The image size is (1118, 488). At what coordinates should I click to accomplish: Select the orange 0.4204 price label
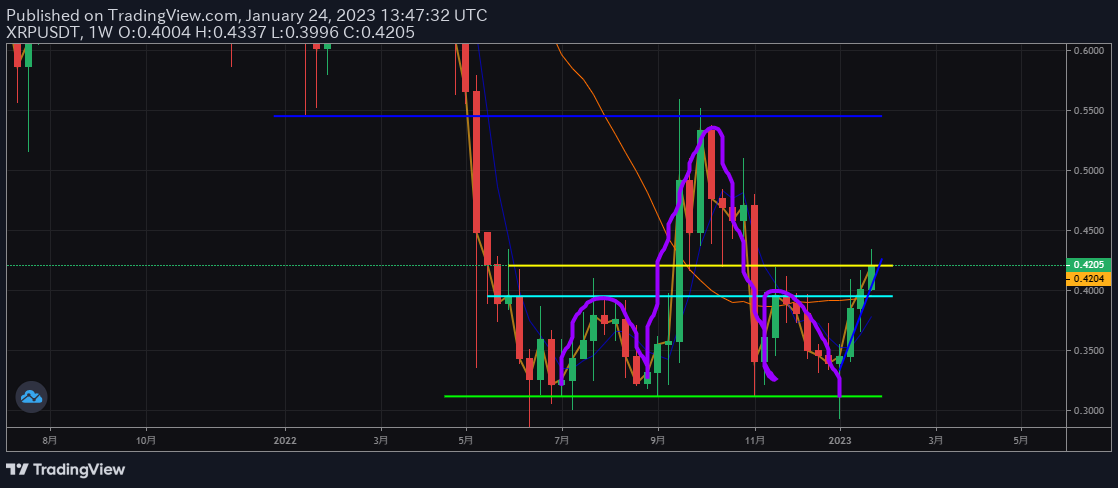tap(1089, 278)
